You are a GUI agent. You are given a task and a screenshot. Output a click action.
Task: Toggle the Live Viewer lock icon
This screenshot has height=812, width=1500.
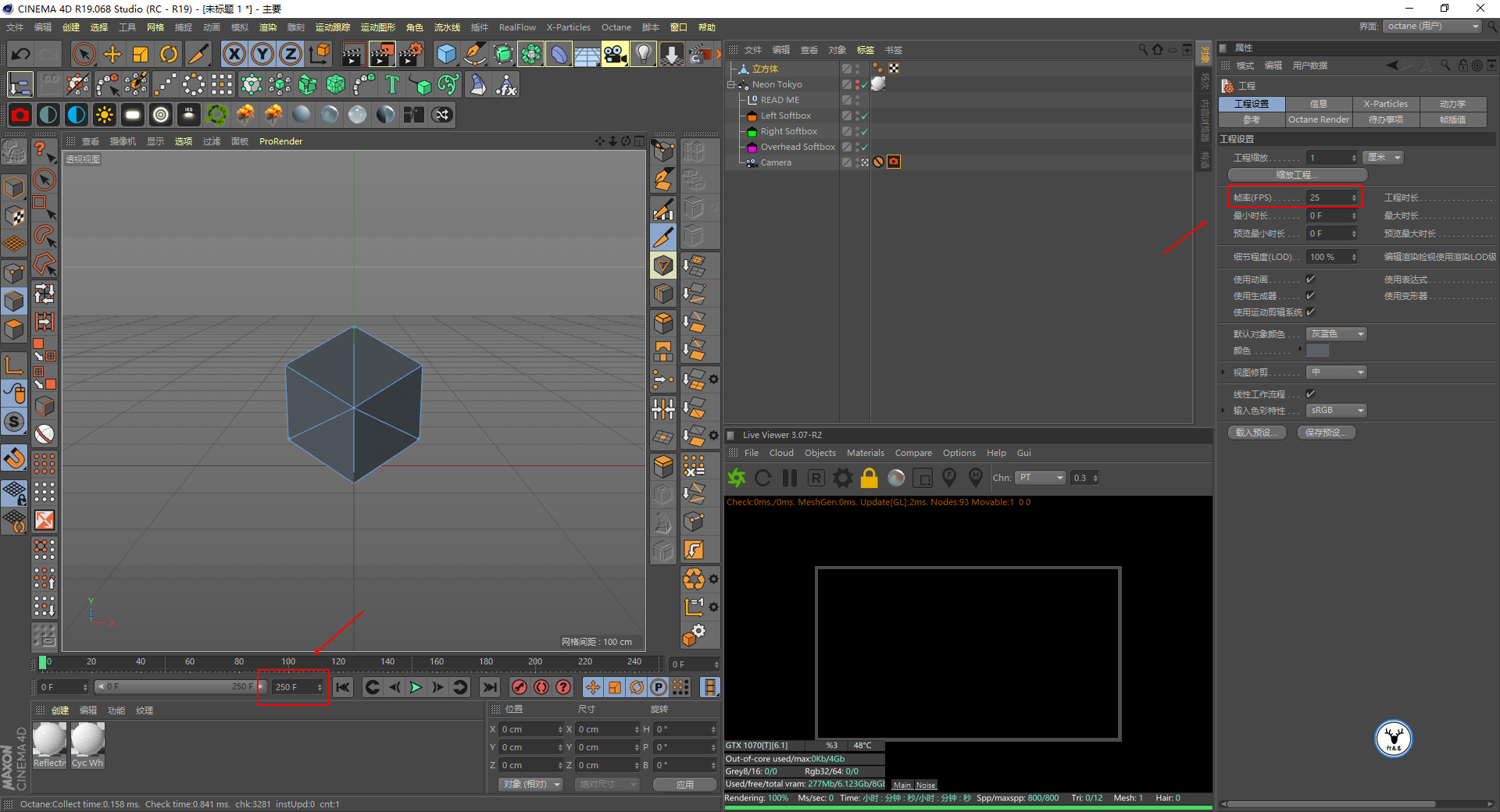click(870, 478)
